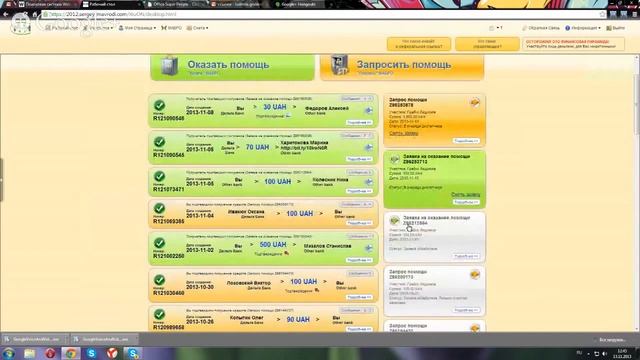Image resolution: width=640 pixels, height=360 pixels.
Task: Open Google Chrome from the taskbar
Action: click(x=71, y=353)
